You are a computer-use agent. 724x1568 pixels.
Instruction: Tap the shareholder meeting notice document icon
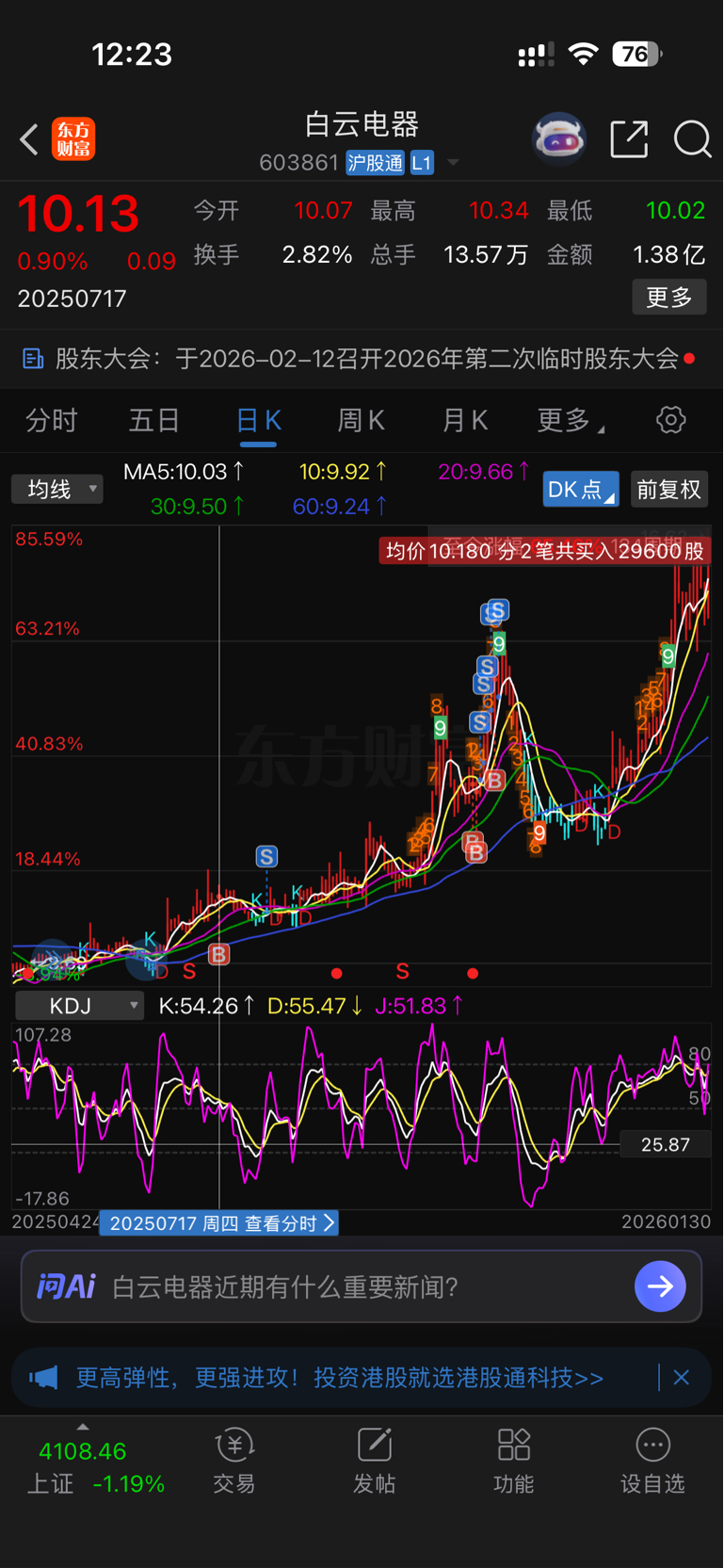pos(33,359)
